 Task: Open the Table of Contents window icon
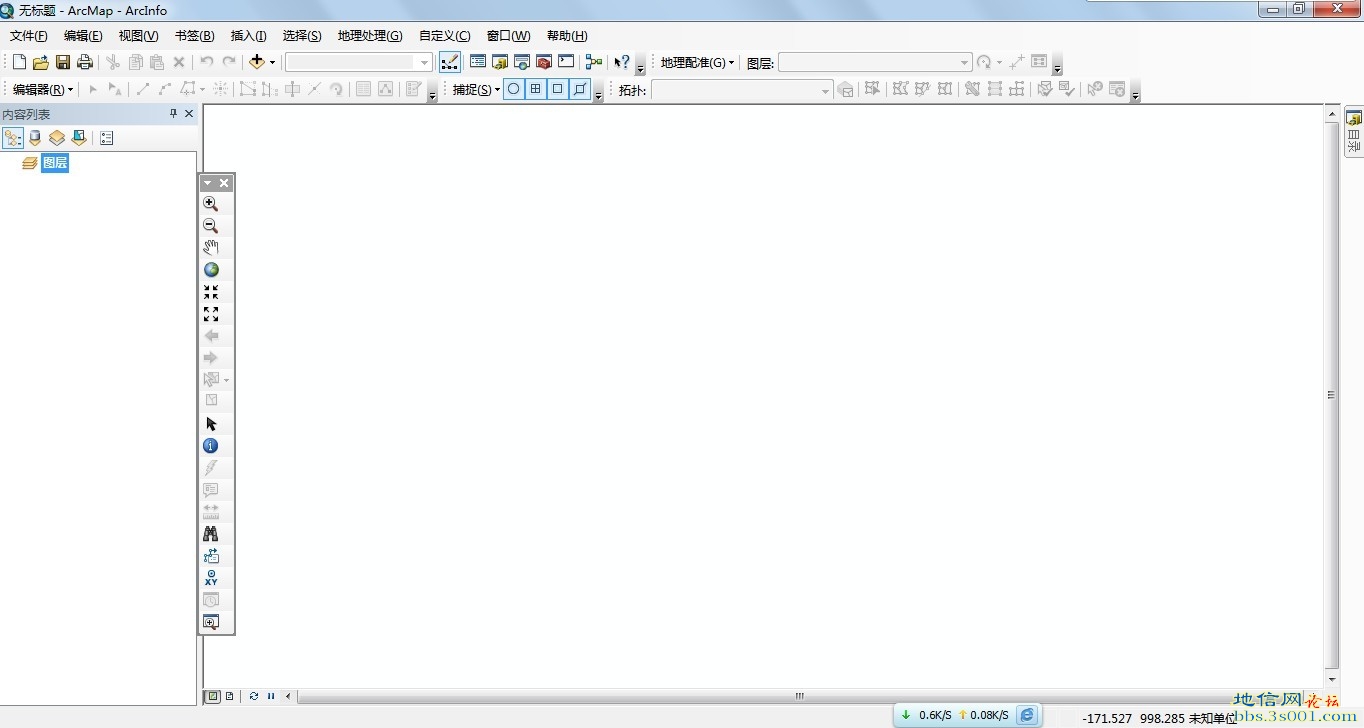478,62
